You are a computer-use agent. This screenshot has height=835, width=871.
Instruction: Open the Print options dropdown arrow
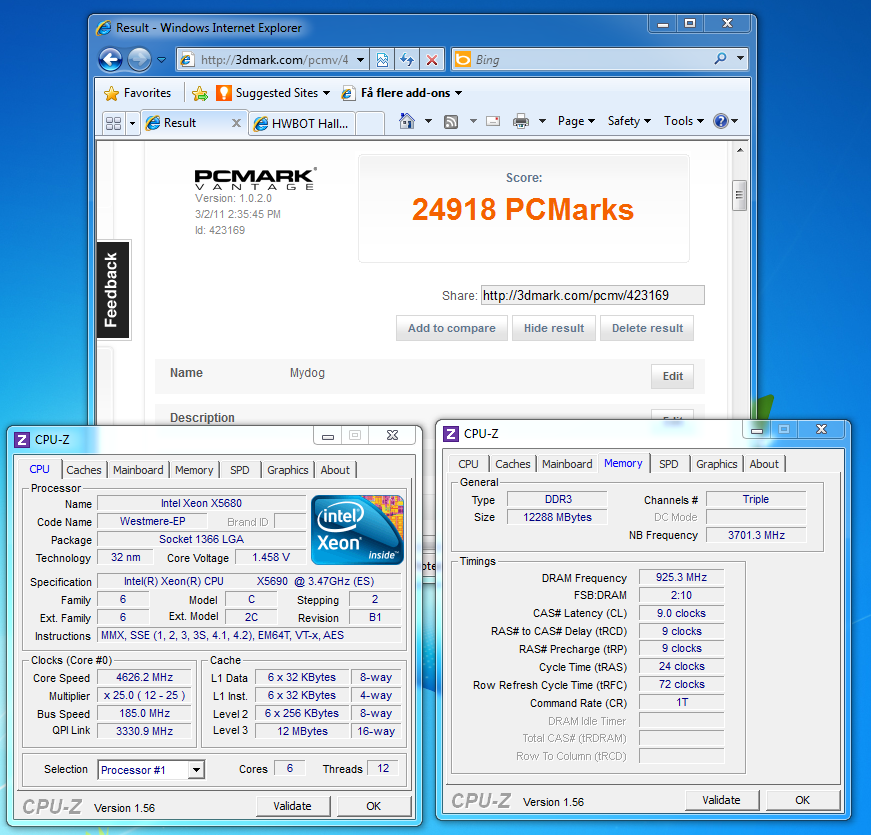click(x=542, y=121)
